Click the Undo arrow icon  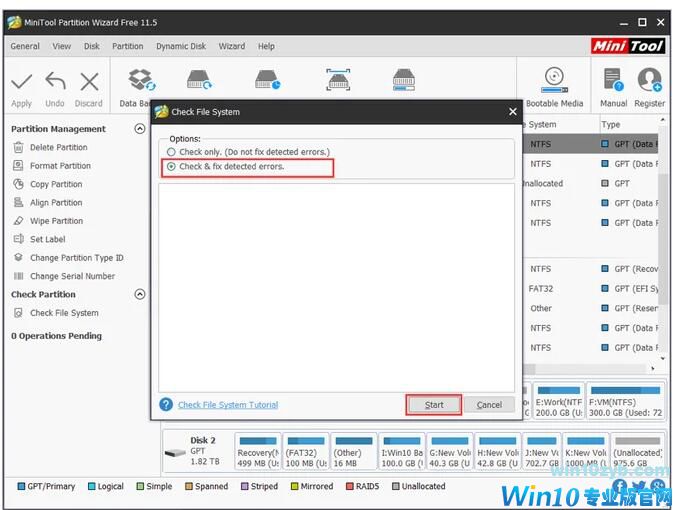55,81
